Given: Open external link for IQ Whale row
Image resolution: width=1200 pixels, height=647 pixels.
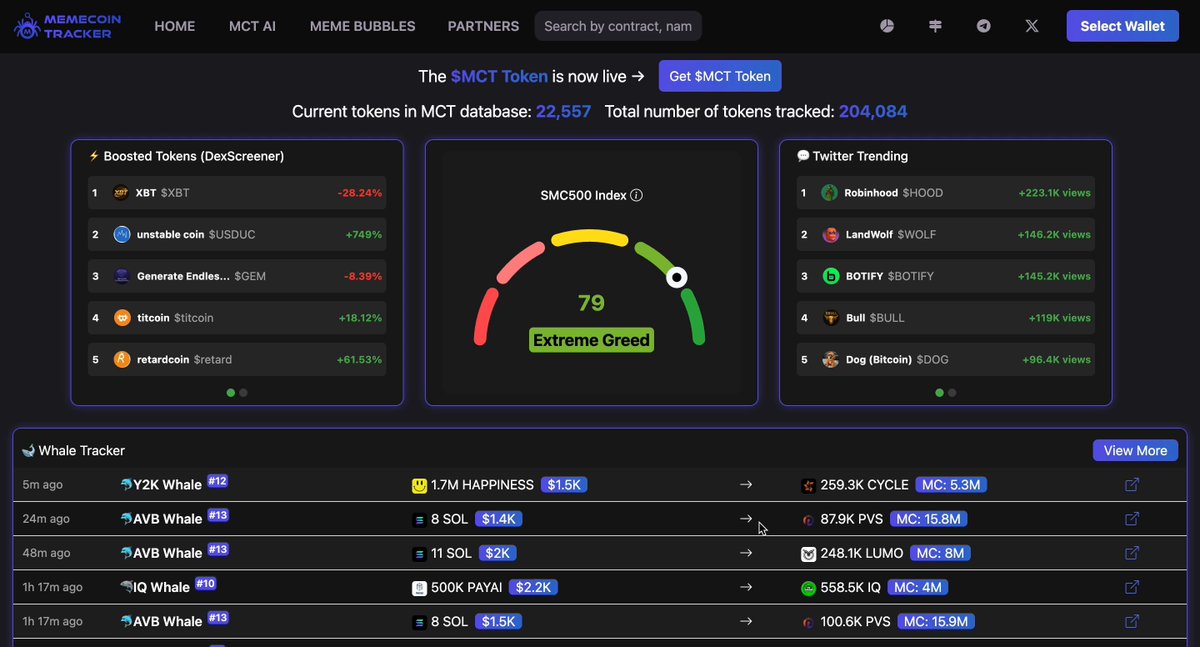Looking at the screenshot, I should [x=1132, y=587].
